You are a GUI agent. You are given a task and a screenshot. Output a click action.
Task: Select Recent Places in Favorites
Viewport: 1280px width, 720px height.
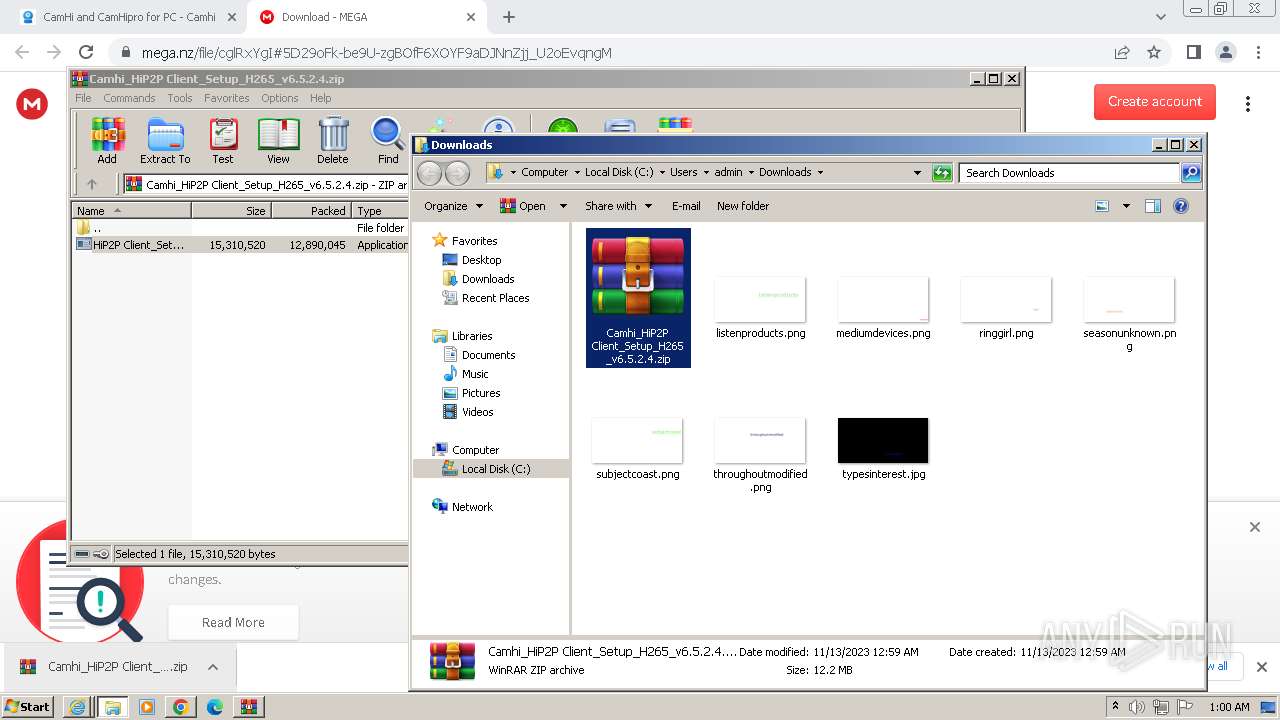(x=495, y=298)
